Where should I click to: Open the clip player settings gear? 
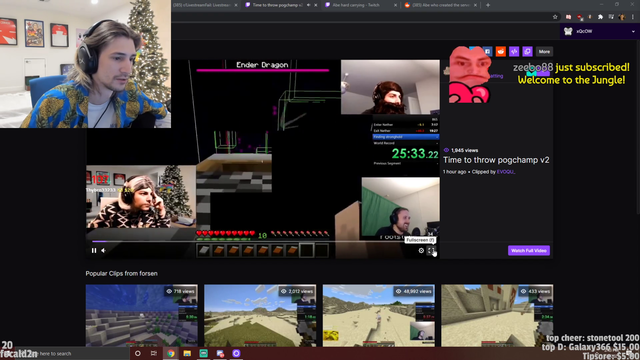coord(421,251)
